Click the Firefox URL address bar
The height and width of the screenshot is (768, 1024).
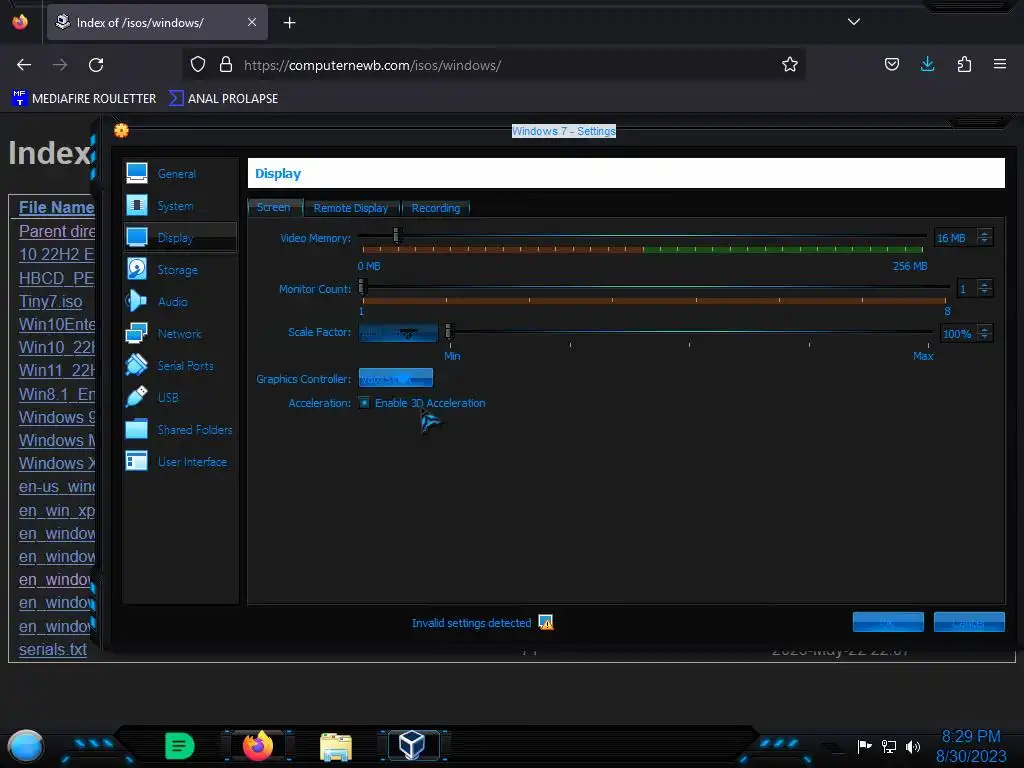pyautogui.click(x=496, y=65)
